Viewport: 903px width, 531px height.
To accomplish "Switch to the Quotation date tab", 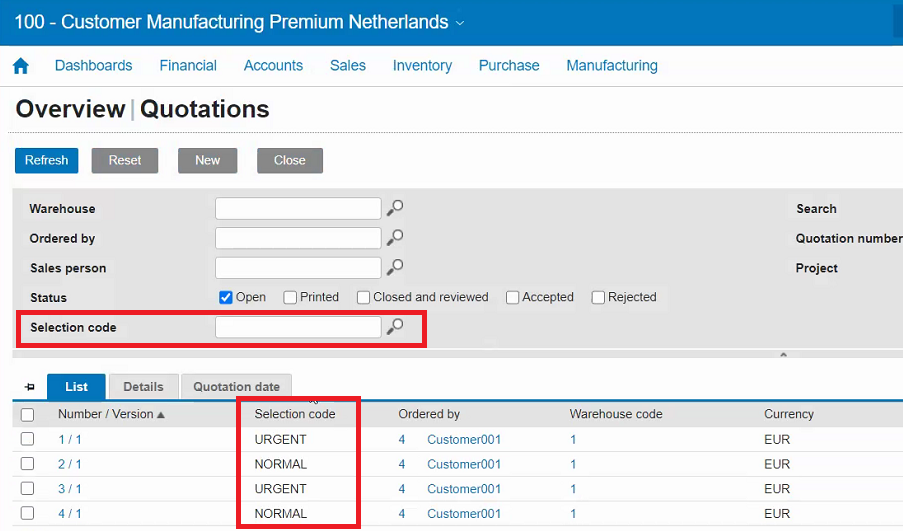I will (x=236, y=386).
